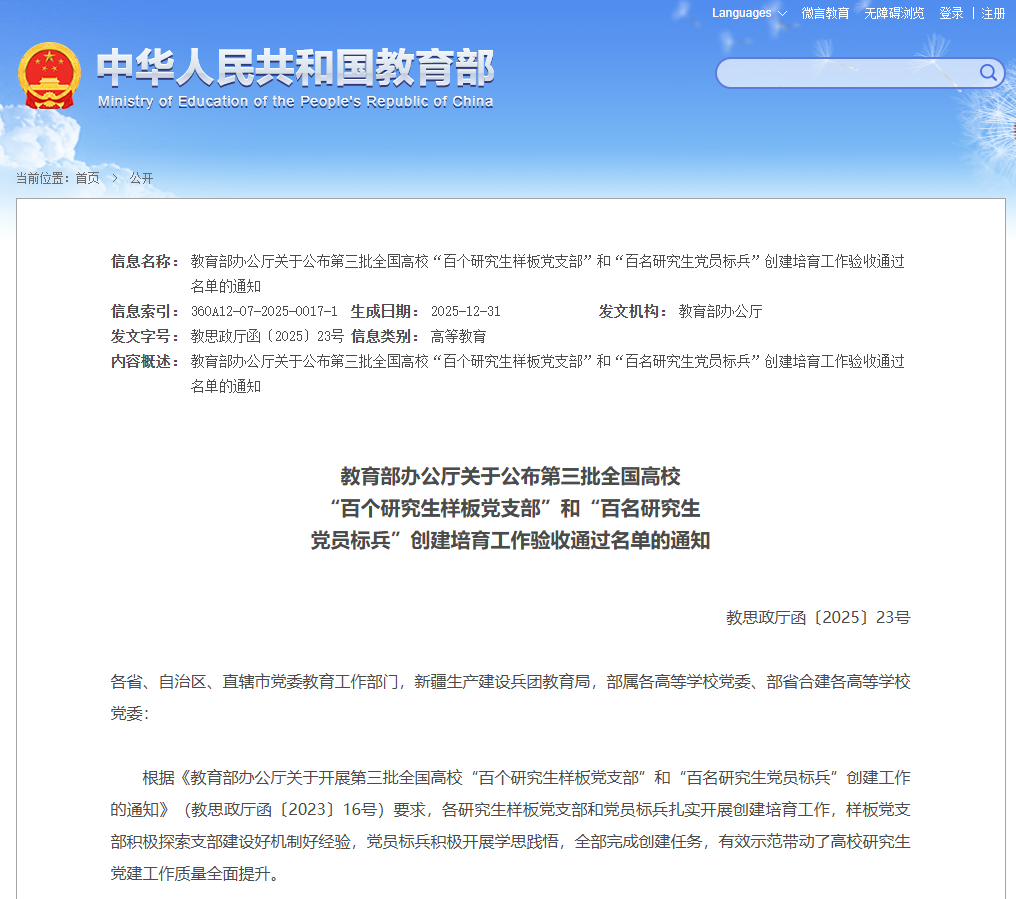Click the English Ministry of Education subtitle

tap(295, 102)
